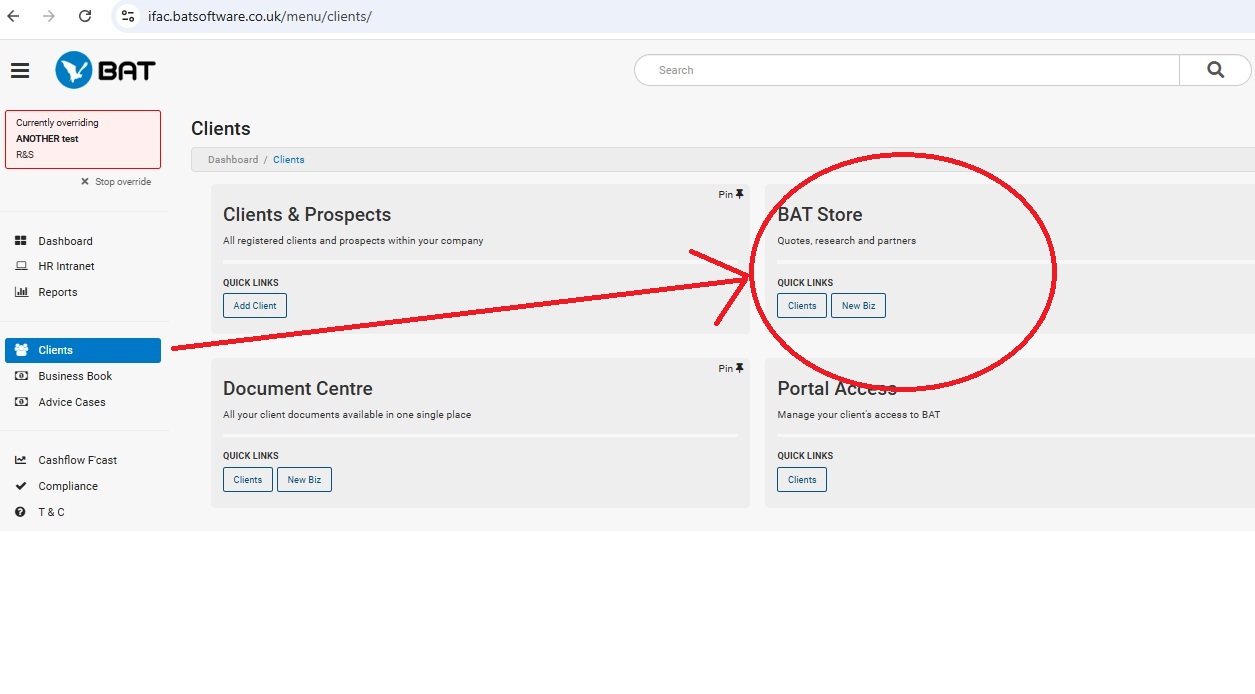1255x694 pixels.
Task: Click Clients in the breadcrumb
Action: (289, 160)
